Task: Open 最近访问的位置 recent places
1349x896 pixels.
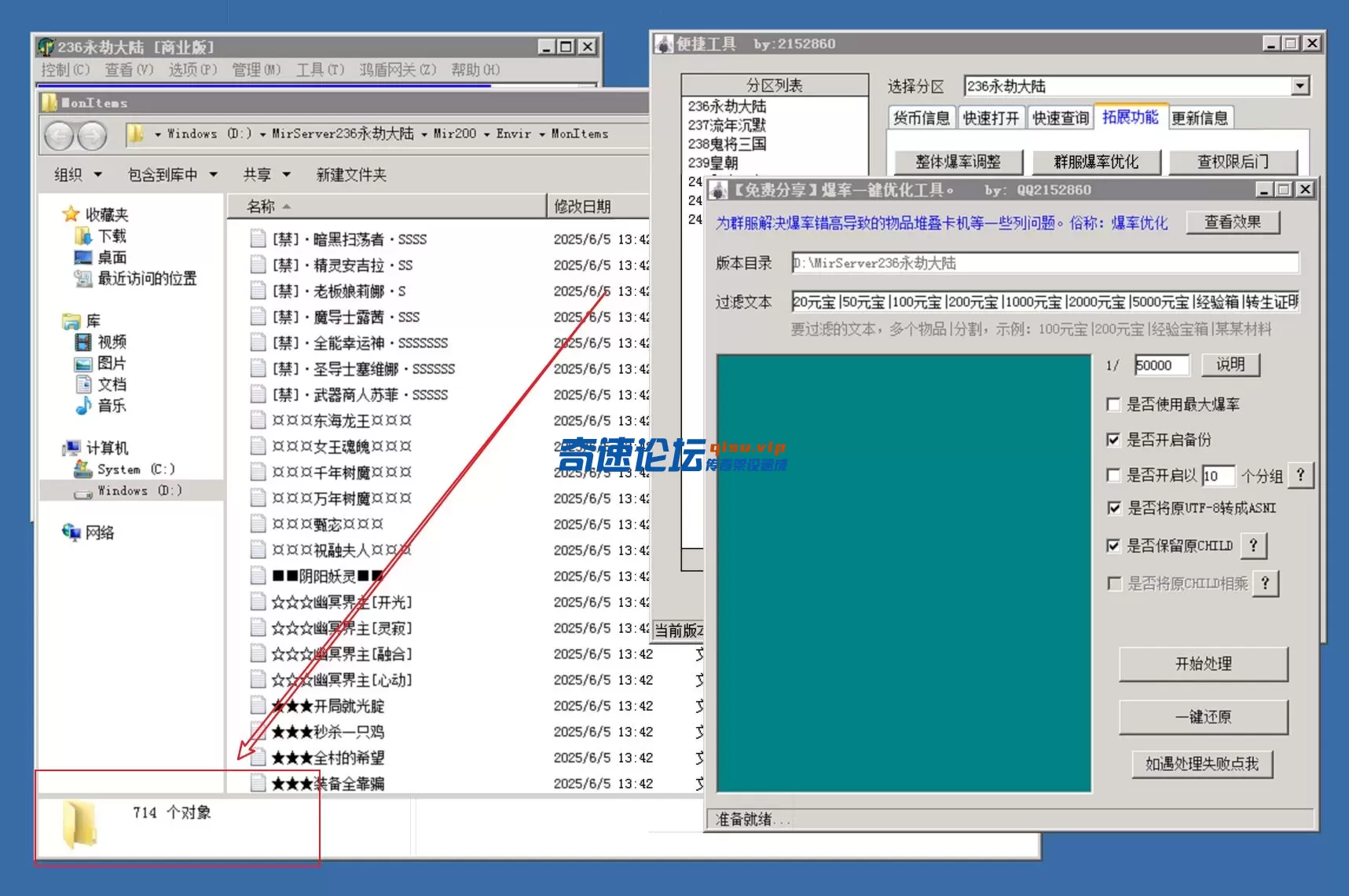Action: pyautogui.click(x=135, y=278)
